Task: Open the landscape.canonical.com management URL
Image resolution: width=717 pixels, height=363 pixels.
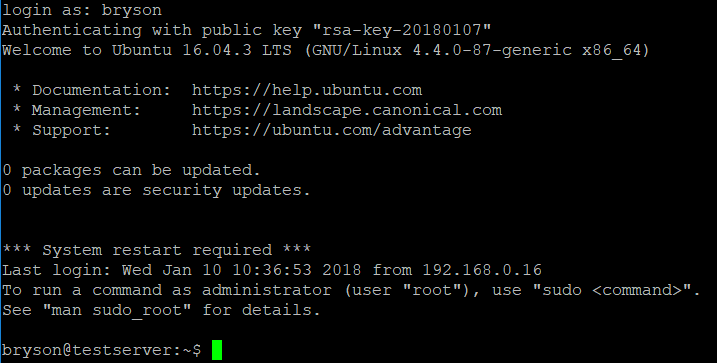Action: click(347, 110)
